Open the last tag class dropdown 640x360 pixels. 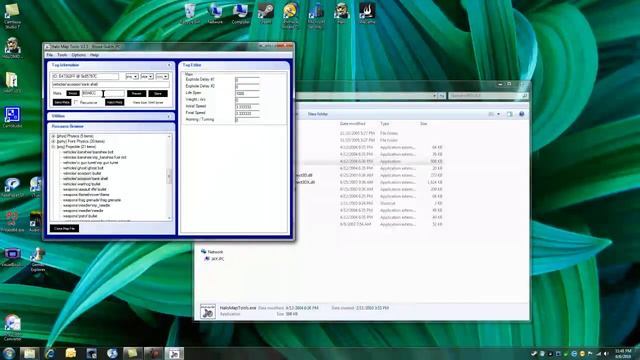[x=162, y=76]
